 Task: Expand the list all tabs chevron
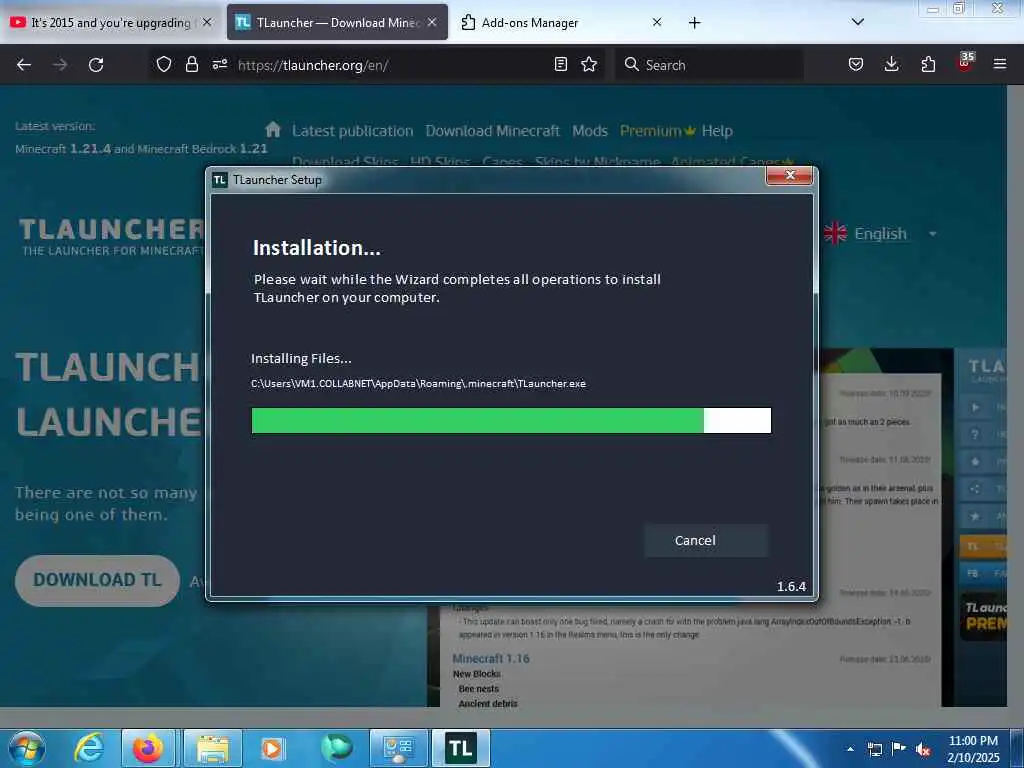pyautogui.click(x=857, y=22)
